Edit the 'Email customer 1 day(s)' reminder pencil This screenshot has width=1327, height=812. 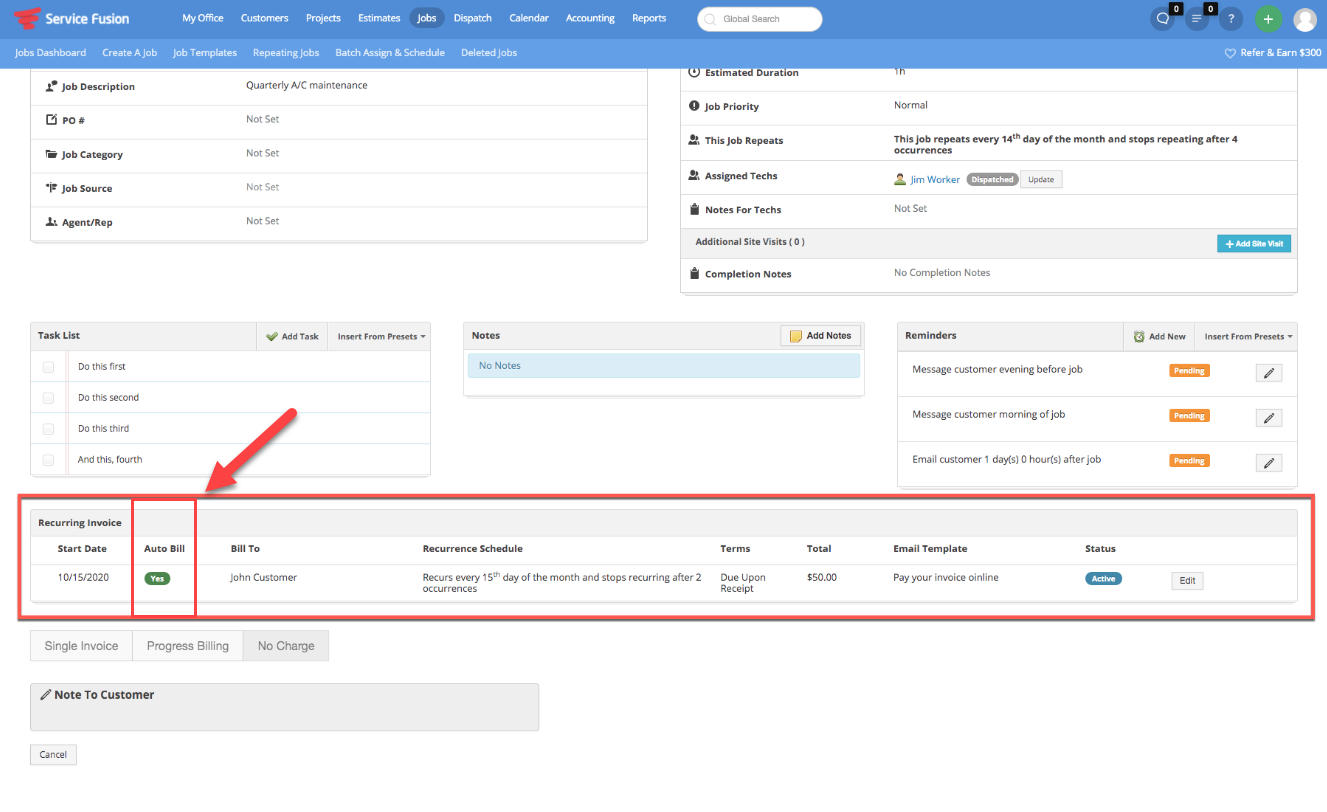click(x=1268, y=463)
